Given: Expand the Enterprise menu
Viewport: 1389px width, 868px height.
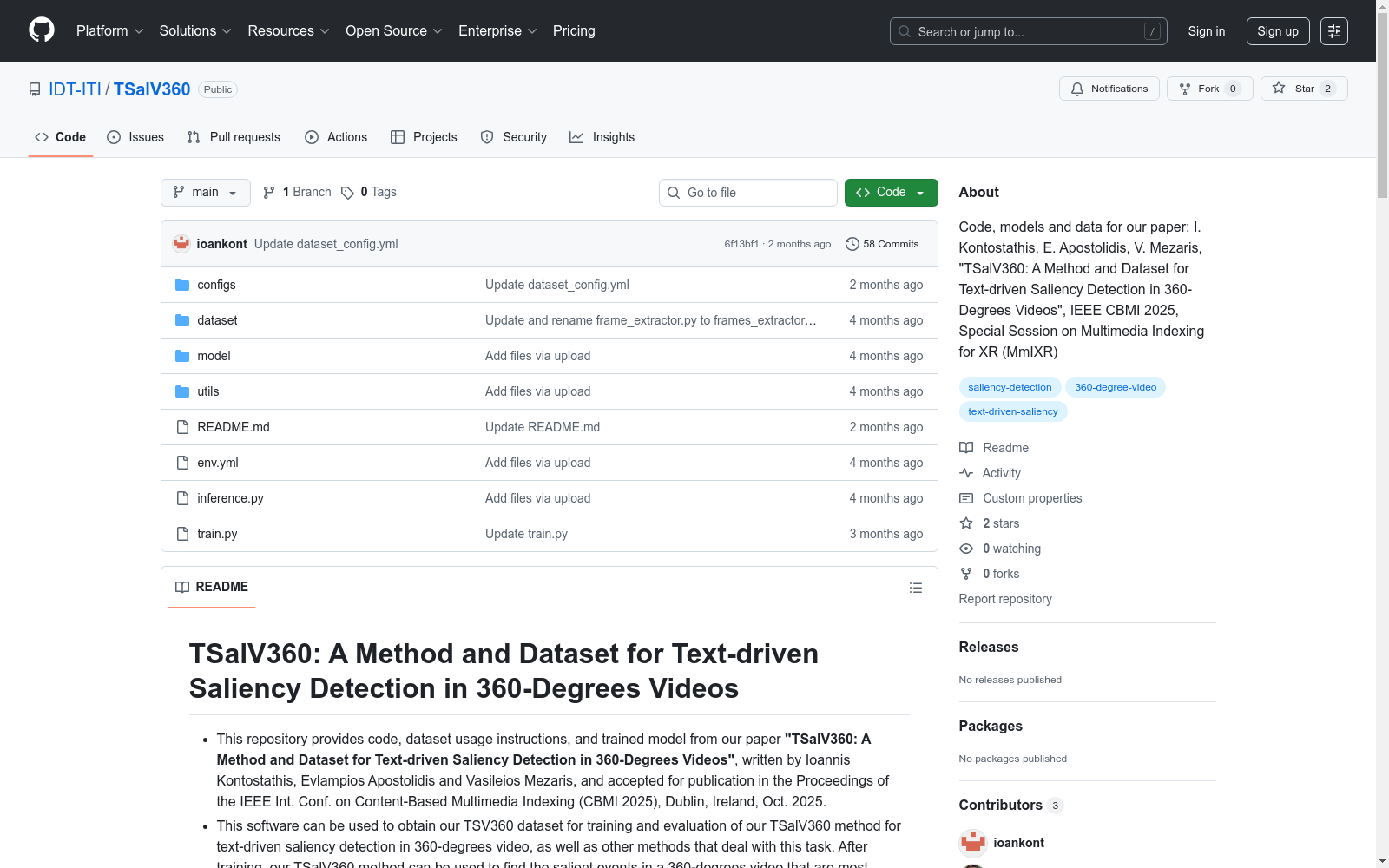Looking at the screenshot, I should pyautogui.click(x=497, y=31).
